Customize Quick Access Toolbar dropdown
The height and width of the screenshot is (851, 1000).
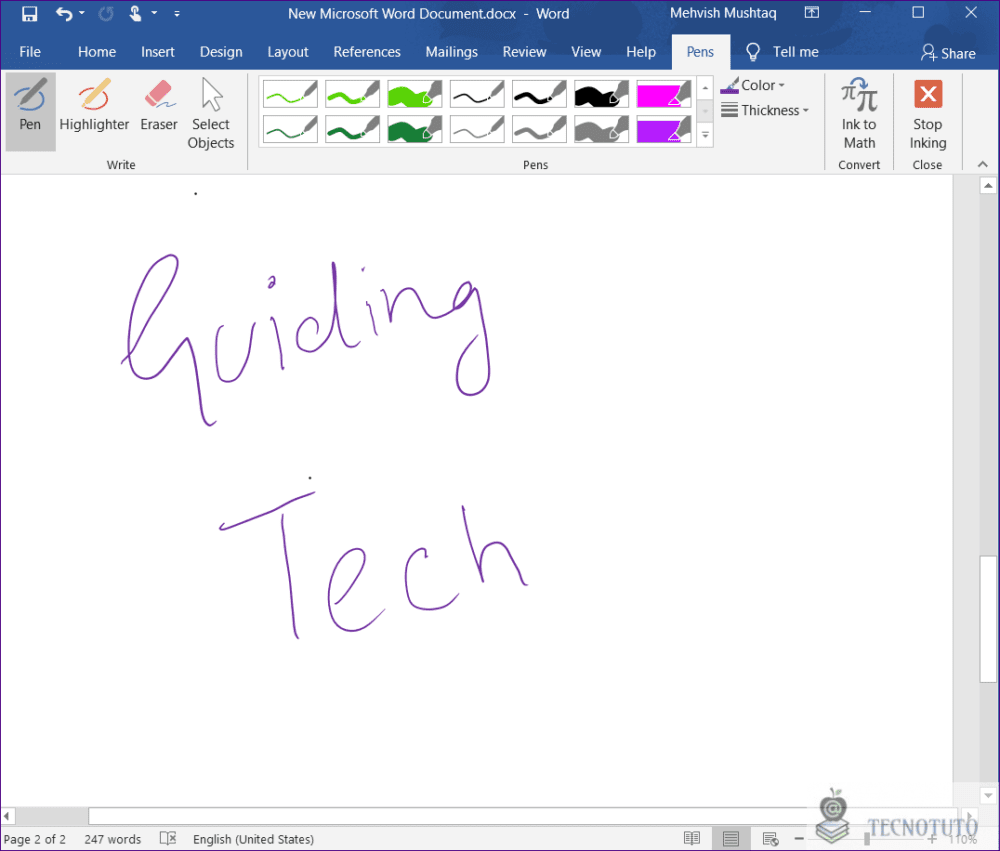[x=177, y=13]
